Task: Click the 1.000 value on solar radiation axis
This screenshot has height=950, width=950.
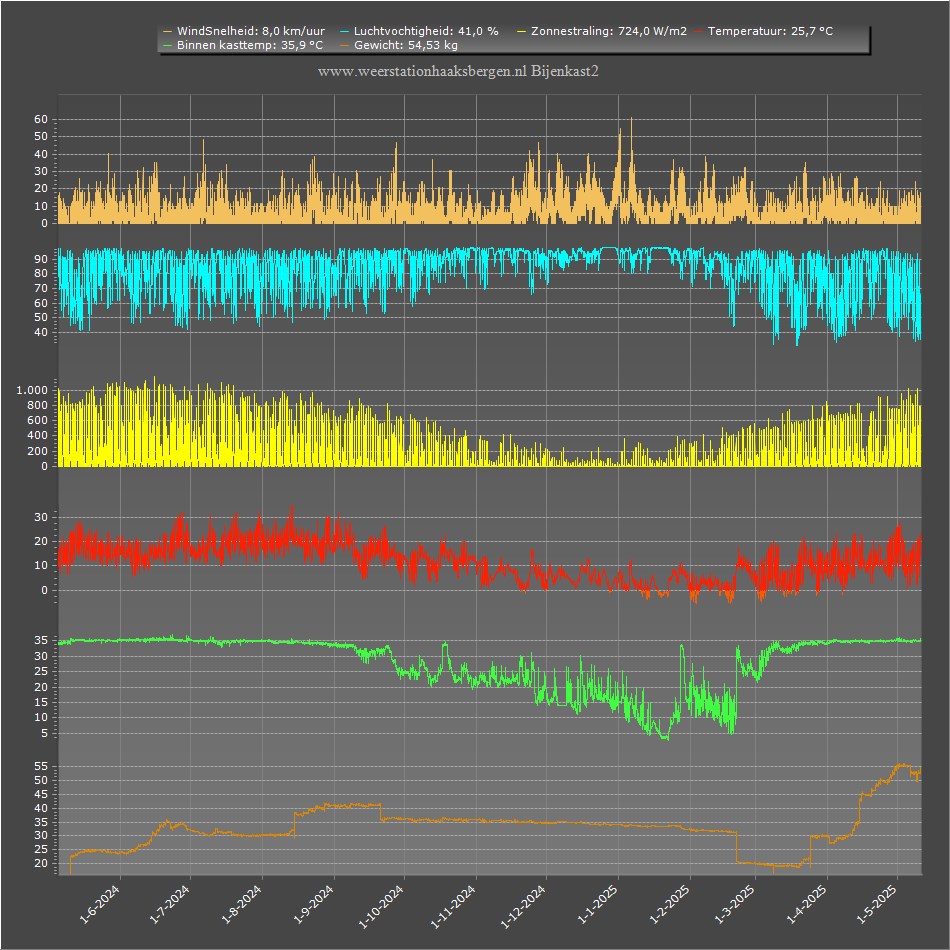Action: point(32,390)
